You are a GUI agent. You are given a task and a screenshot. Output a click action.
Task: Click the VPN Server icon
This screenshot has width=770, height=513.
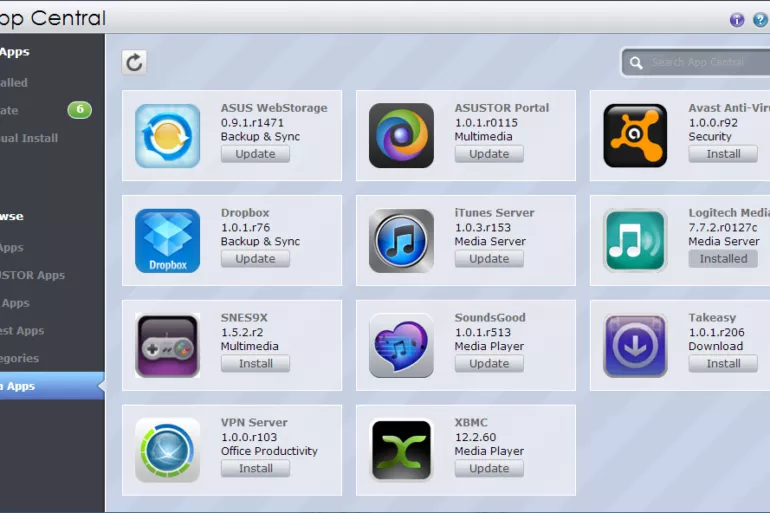(x=167, y=451)
